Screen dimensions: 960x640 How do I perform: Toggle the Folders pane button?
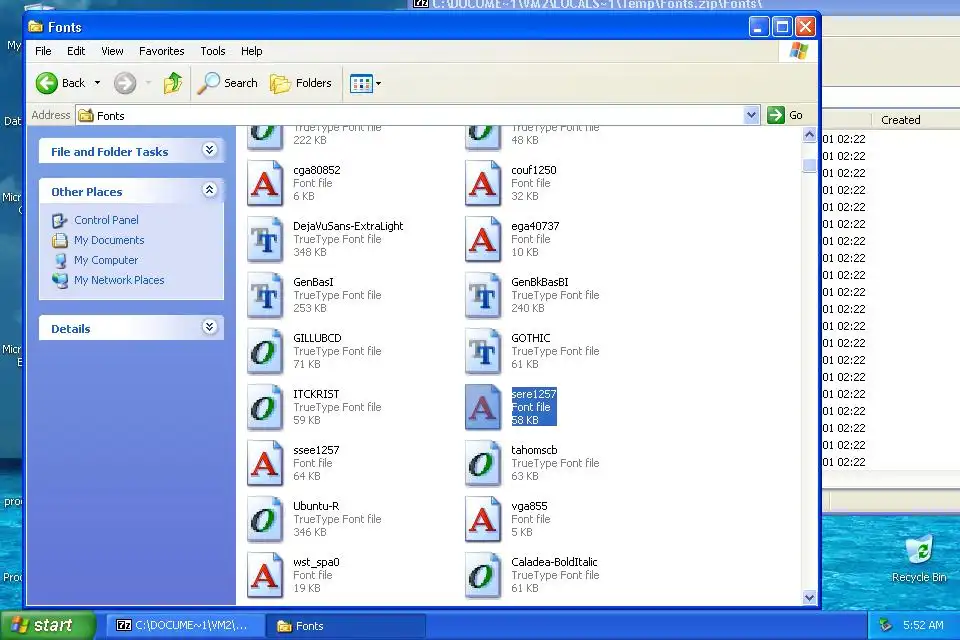pos(301,83)
